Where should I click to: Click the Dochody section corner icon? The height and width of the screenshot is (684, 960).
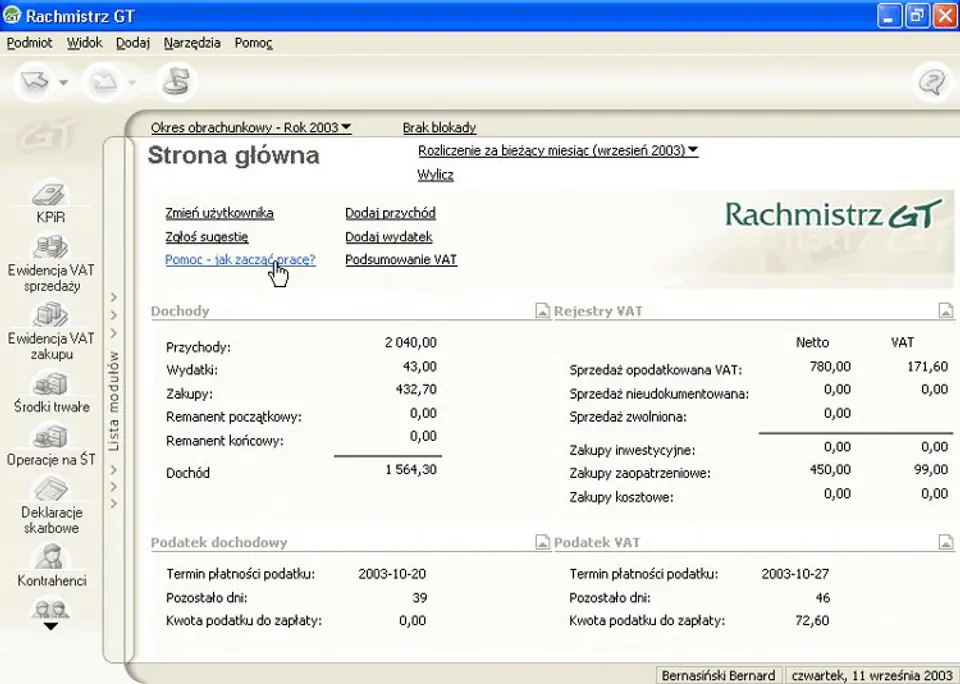click(x=542, y=311)
